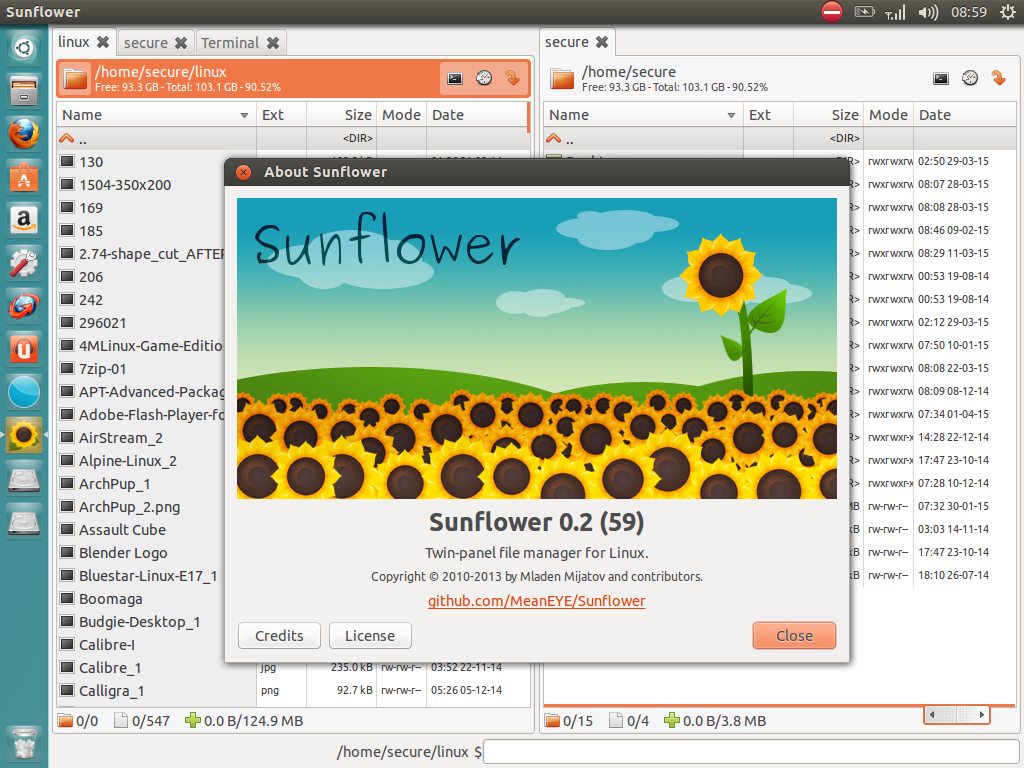1024x768 pixels.
Task: Open system gear menu in top bar
Action: [x=1008, y=12]
